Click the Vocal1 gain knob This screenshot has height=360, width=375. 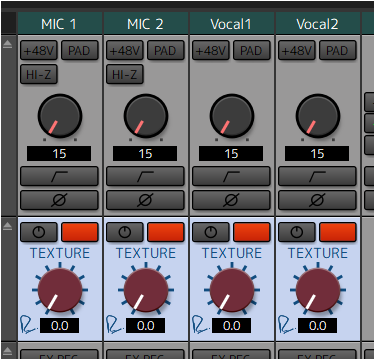232,116
